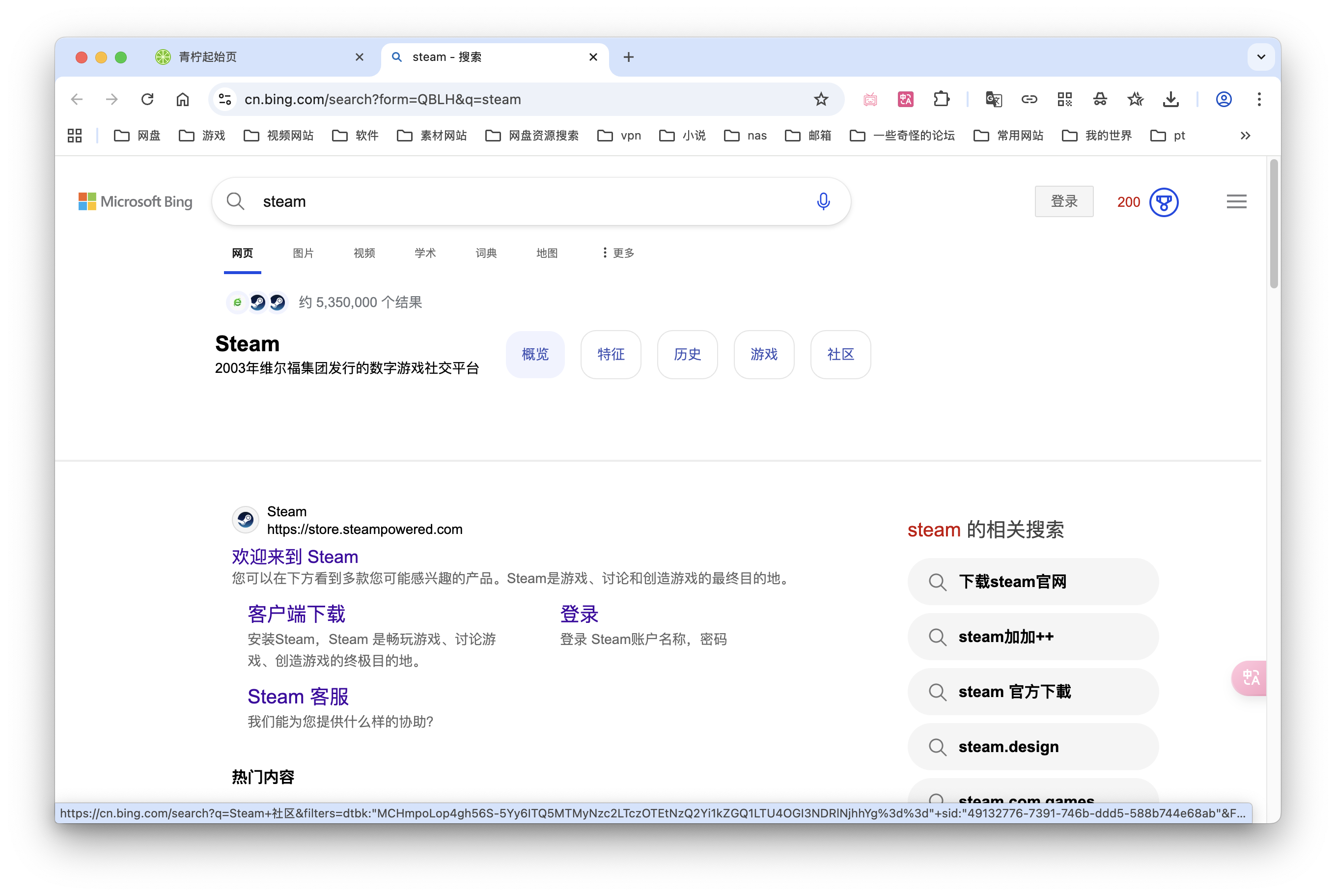Click the link copy toolbar icon
Screen dimensions: 1336x896
click(x=1029, y=99)
